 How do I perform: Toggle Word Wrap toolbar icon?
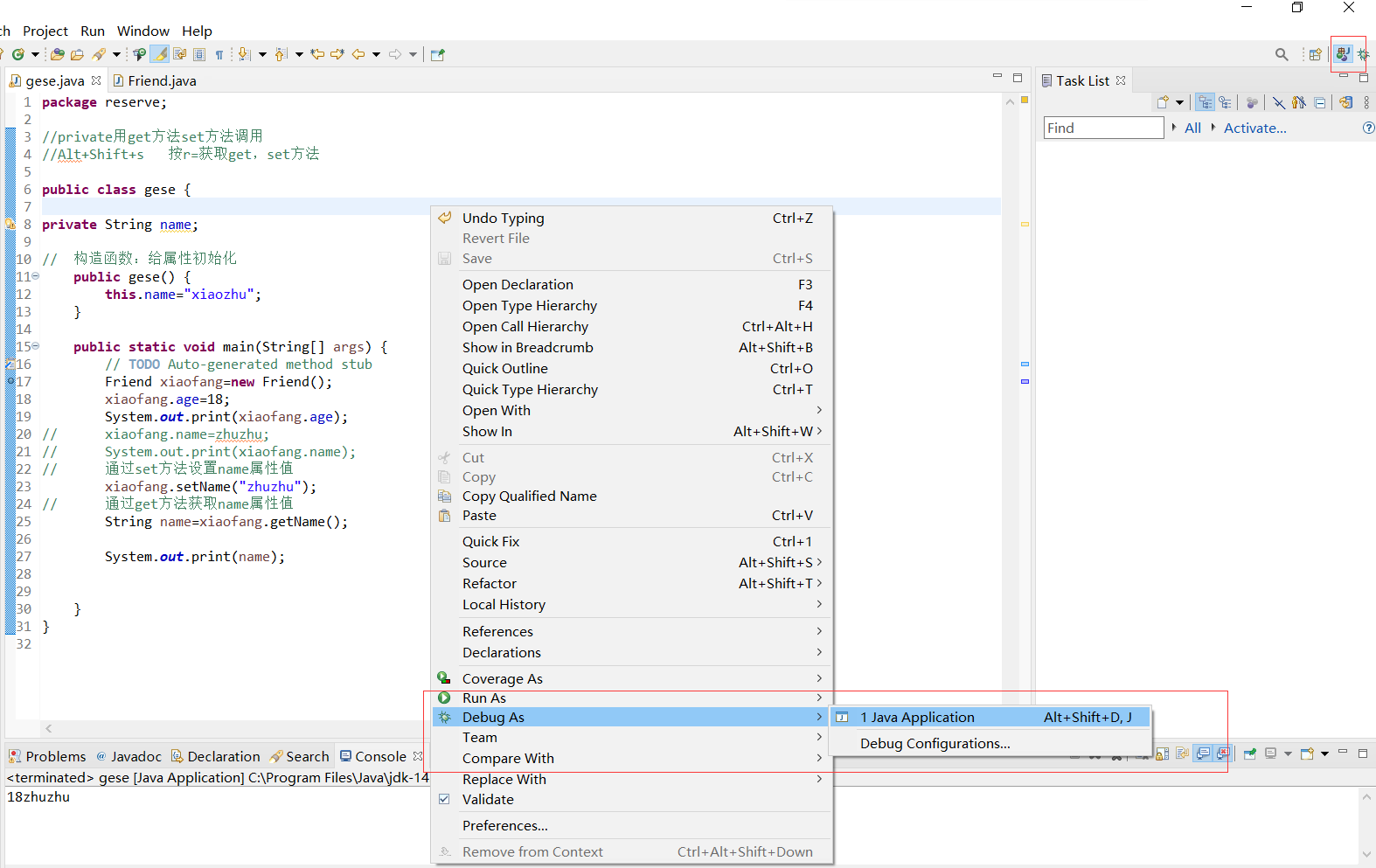[x=179, y=54]
